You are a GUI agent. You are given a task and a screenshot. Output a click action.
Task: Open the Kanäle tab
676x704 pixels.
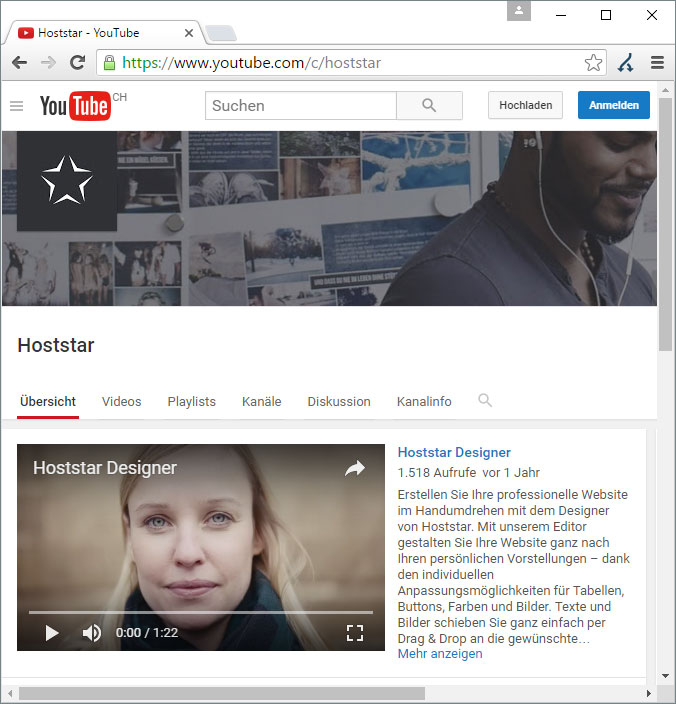tap(262, 401)
